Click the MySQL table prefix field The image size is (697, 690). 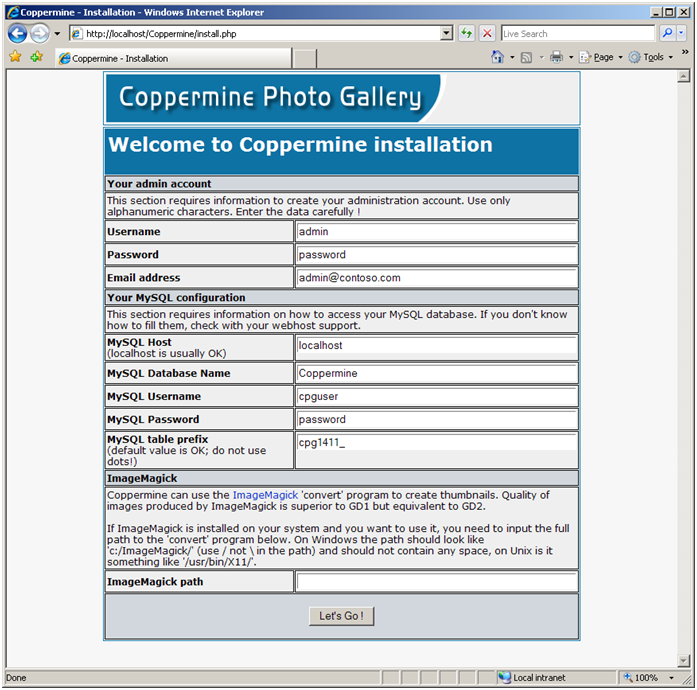pyautogui.click(x=437, y=442)
